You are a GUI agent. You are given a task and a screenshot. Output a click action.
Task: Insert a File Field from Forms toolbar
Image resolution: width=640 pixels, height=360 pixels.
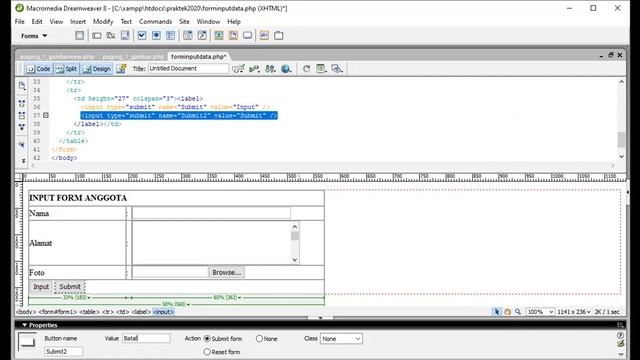tap(233, 36)
